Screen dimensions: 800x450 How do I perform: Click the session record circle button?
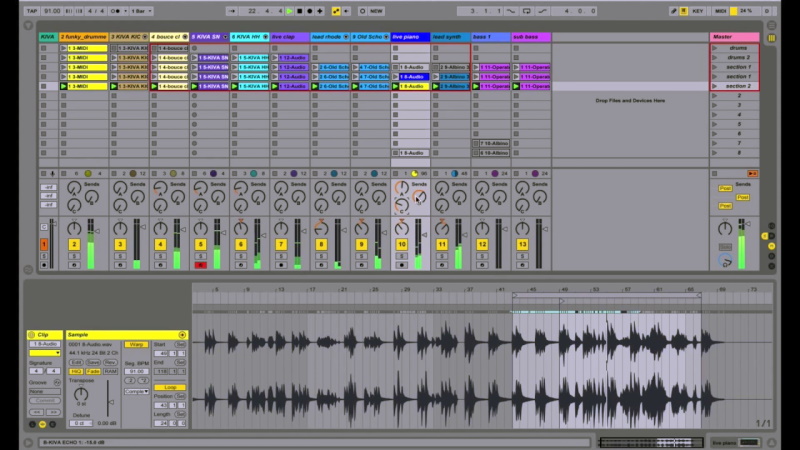(362, 11)
